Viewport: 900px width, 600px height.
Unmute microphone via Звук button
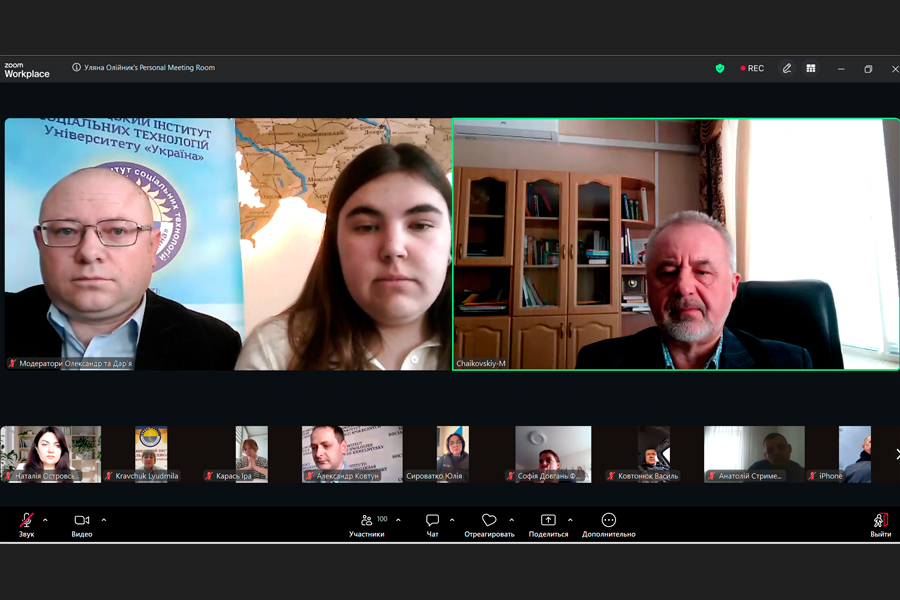(26, 525)
